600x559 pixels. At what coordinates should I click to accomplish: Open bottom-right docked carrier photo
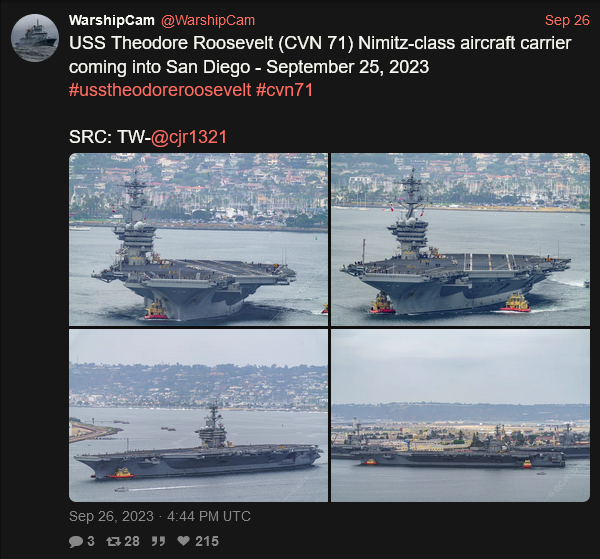coord(460,416)
